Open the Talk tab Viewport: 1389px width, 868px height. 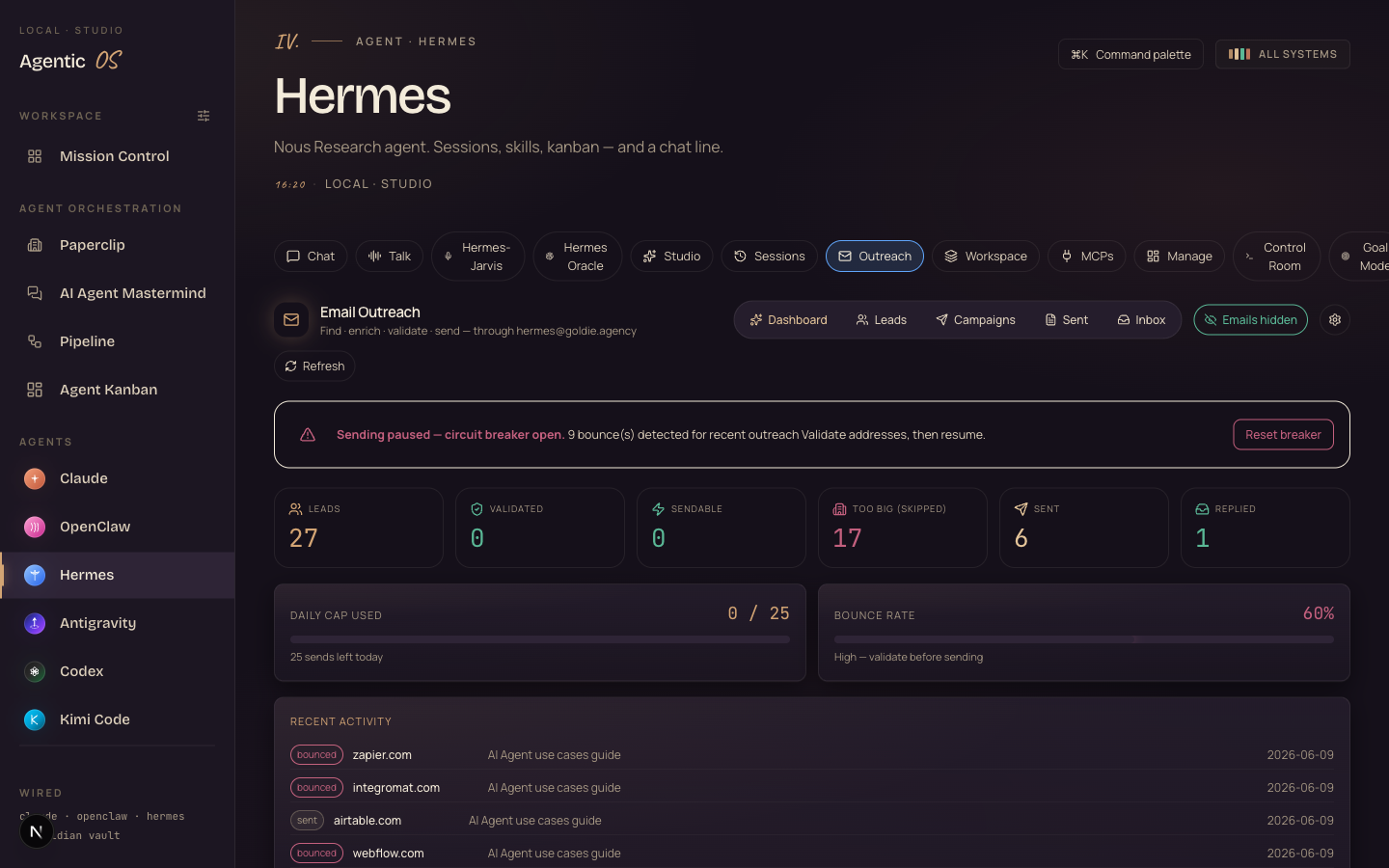point(390,257)
